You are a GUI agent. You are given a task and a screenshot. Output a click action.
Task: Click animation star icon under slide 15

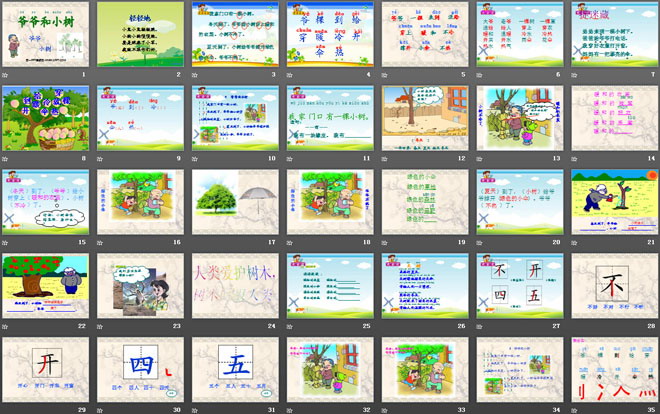tap(5, 242)
